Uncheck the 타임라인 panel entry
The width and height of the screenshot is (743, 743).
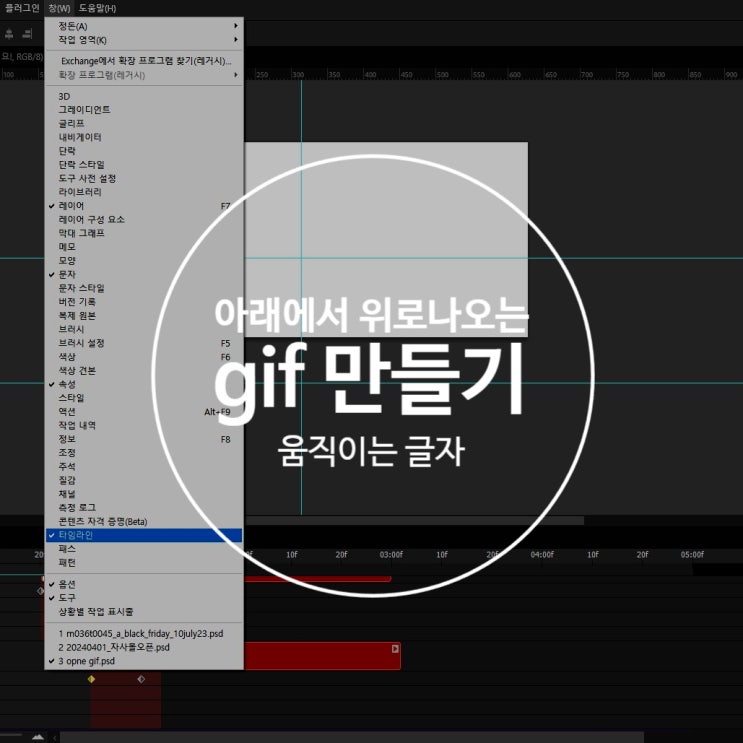[x=144, y=535]
